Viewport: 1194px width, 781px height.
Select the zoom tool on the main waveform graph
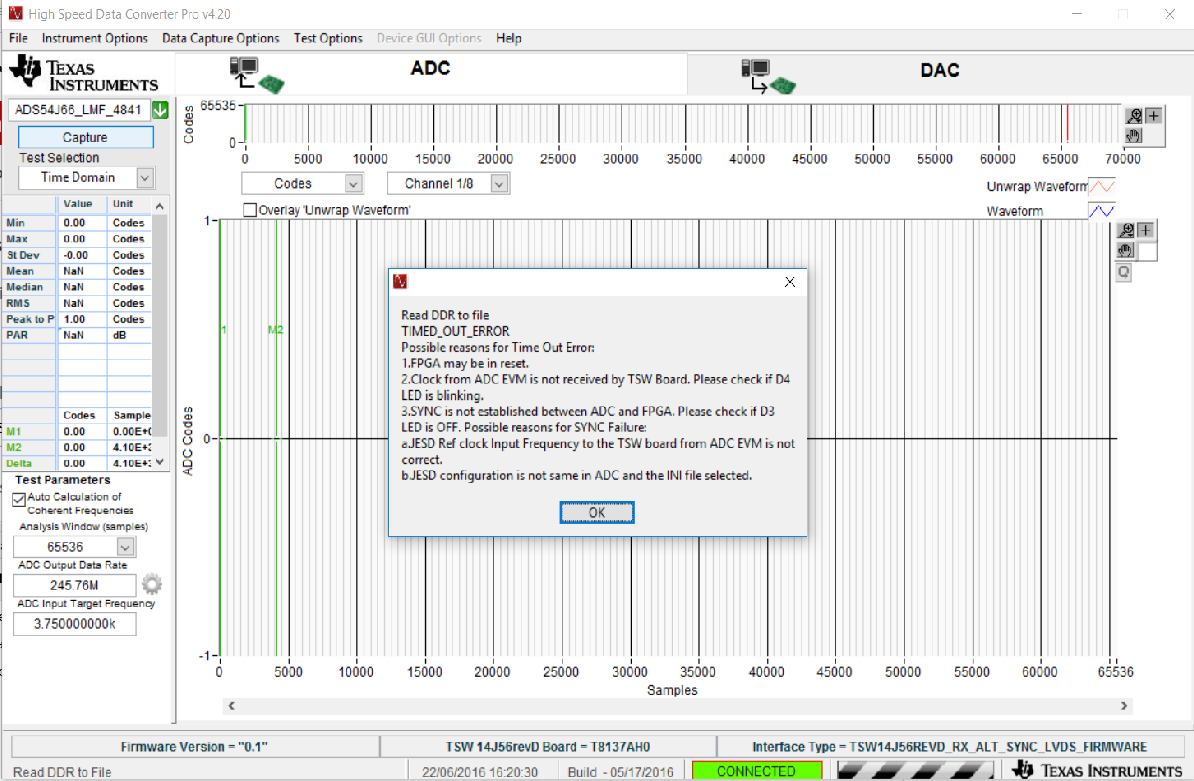pyautogui.click(x=1125, y=230)
